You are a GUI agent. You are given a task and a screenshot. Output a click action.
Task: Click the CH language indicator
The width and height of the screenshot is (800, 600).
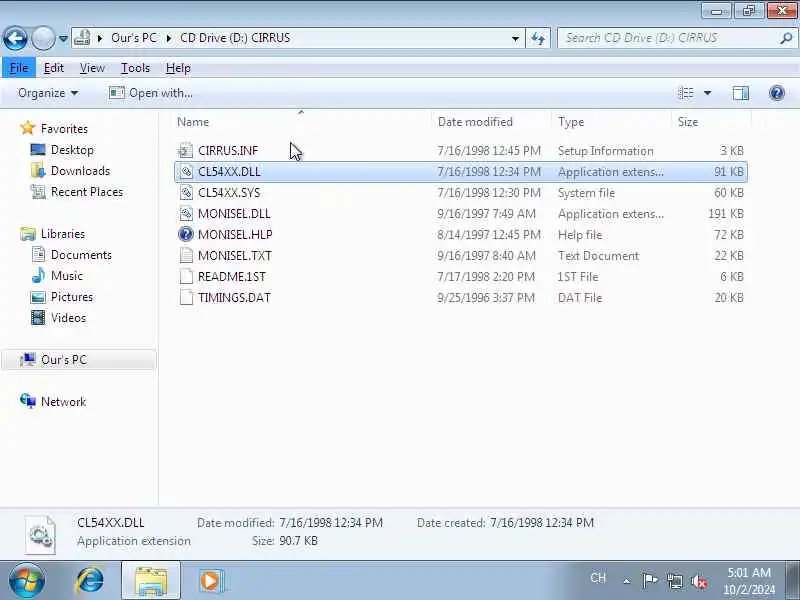tap(597, 578)
